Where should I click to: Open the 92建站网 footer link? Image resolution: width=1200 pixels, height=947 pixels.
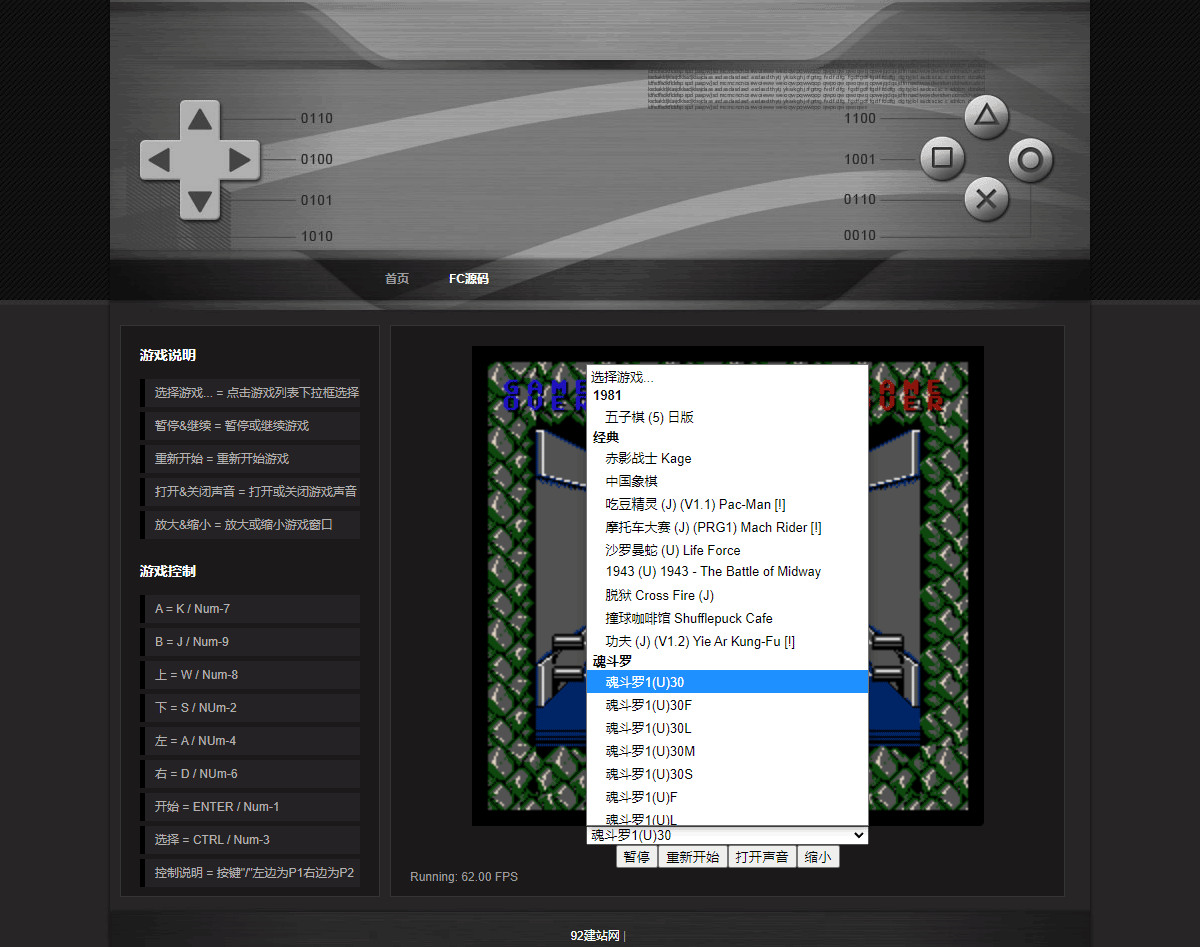[x=595, y=936]
